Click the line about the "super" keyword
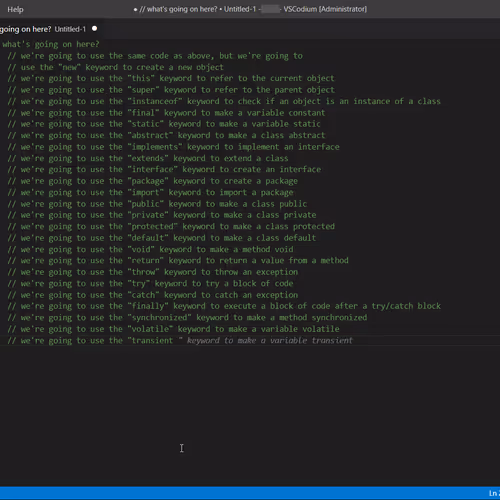The height and width of the screenshot is (500, 500). (171, 90)
